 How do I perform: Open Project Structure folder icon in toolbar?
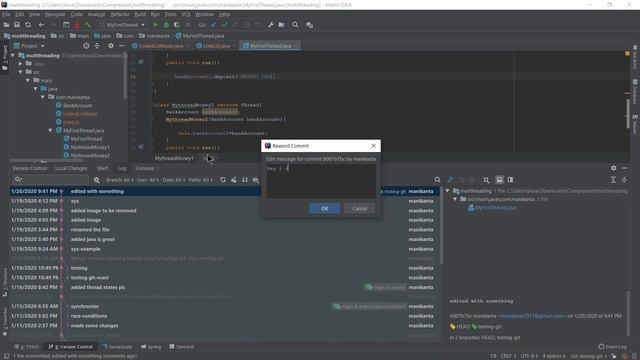[x=282, y=25]
